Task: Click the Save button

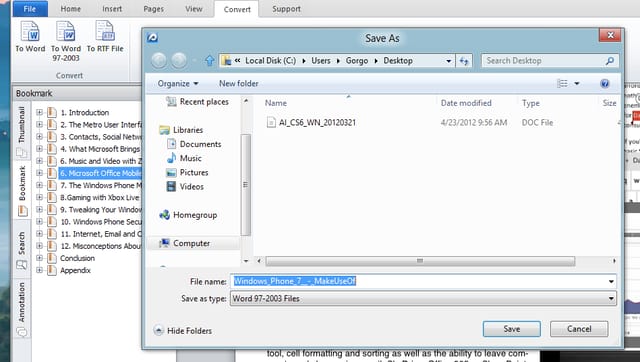Action: coord(511,329)
